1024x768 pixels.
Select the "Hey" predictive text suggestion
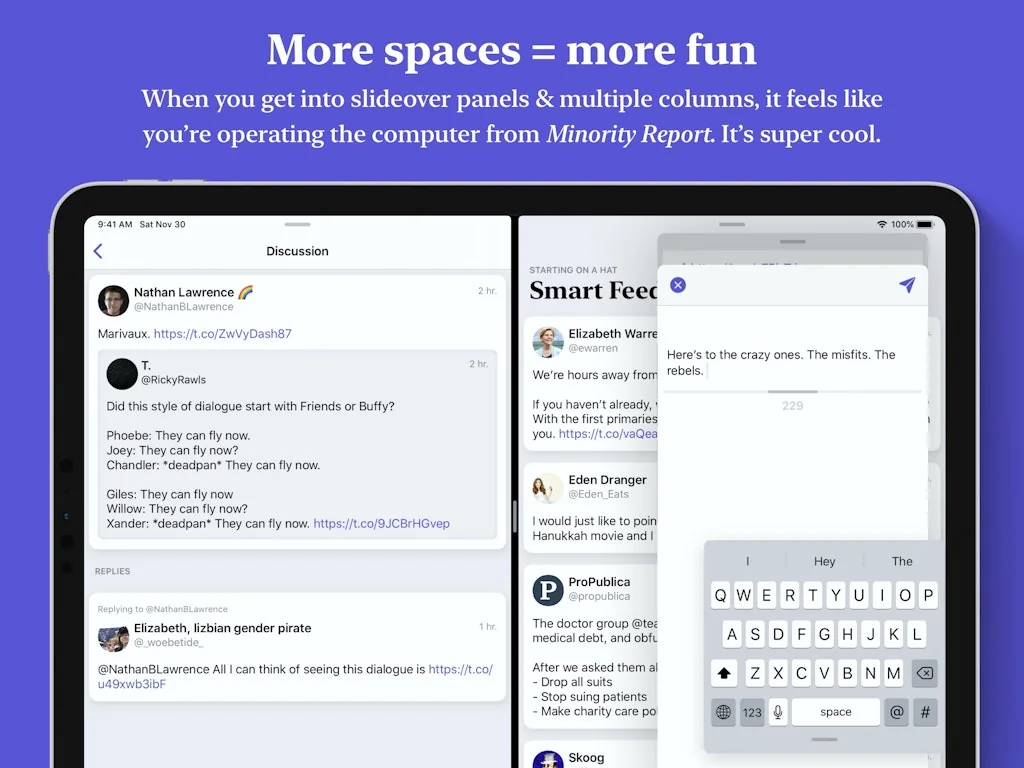coord(824,561)
